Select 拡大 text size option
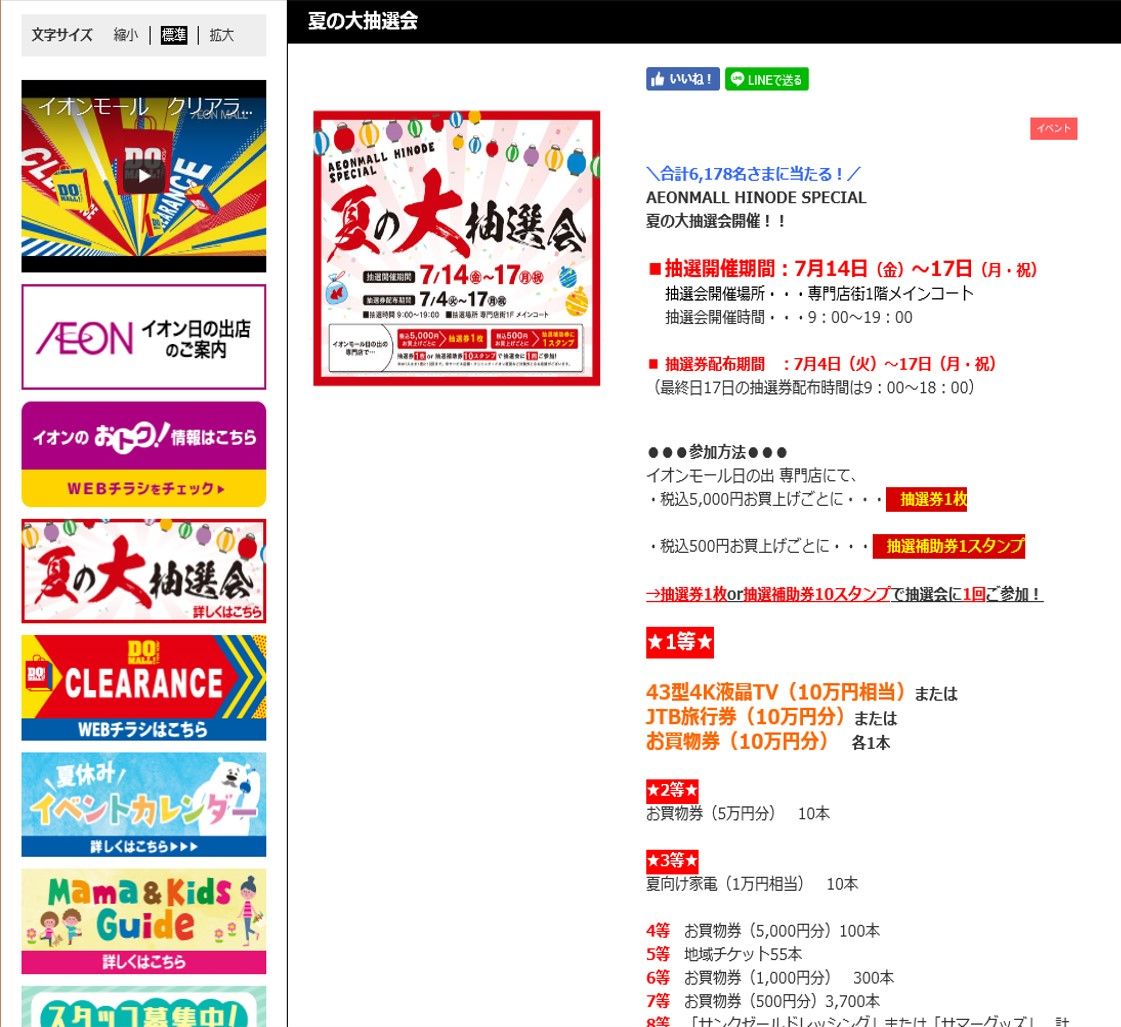 pos(222,35)
